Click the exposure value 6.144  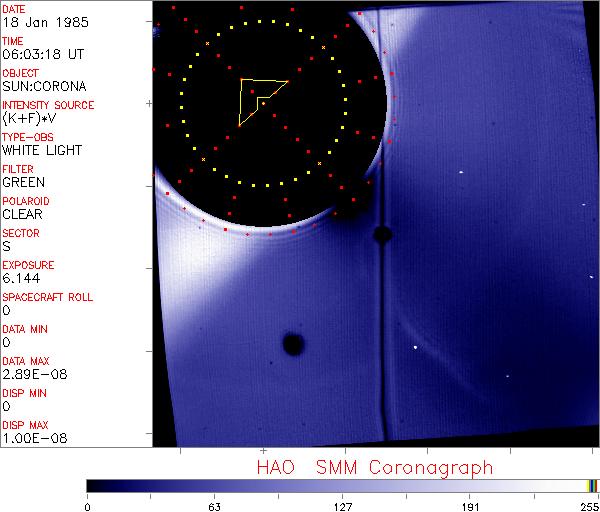[x=20, y=278]
